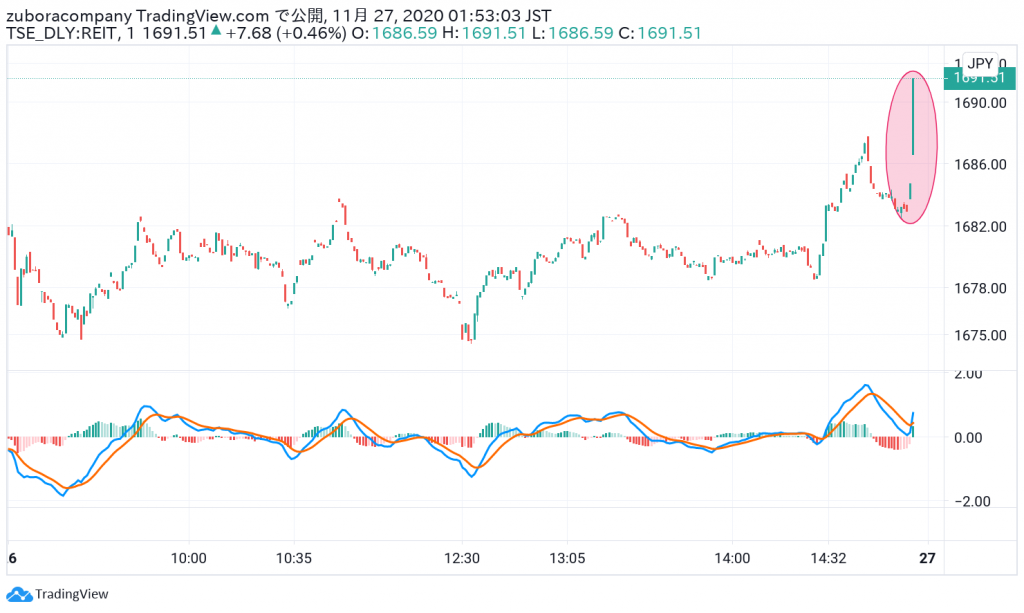Click the zuboracompany author name

coord(67,14)
